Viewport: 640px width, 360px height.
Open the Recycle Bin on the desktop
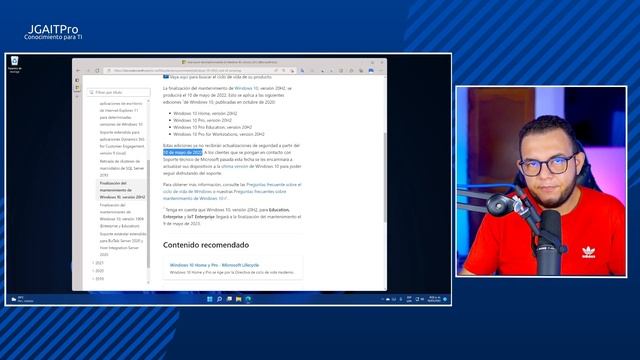point(15,65)
